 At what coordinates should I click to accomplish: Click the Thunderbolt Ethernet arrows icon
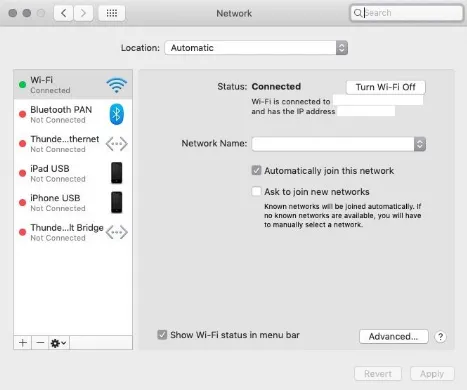click(x=116, y=144)
